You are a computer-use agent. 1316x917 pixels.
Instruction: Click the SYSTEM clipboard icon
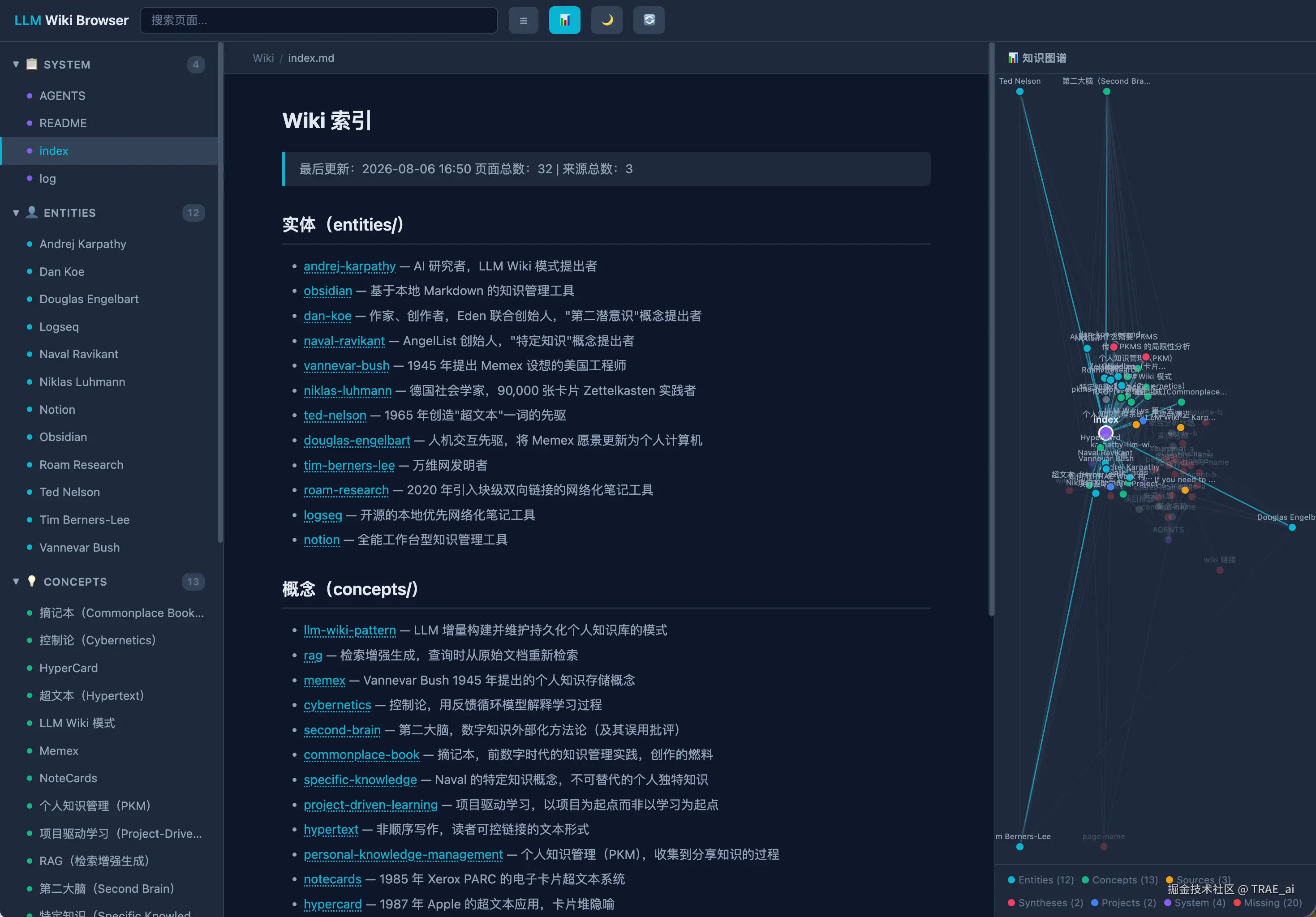coord(32,64)
